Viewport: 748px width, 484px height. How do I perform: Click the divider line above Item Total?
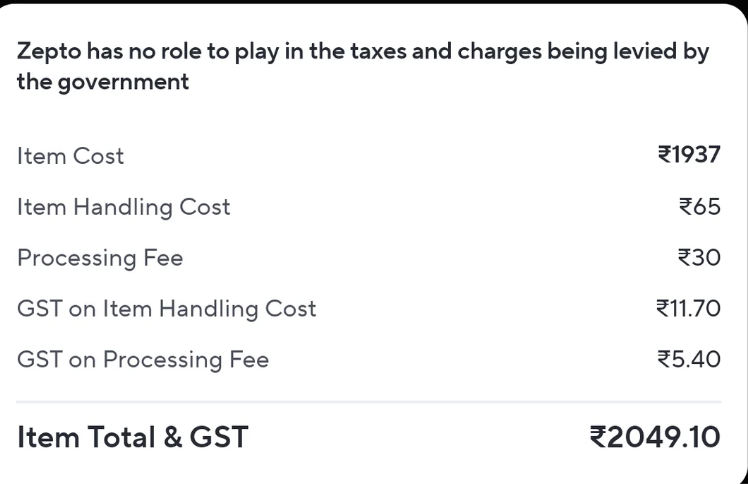point(369,402)
